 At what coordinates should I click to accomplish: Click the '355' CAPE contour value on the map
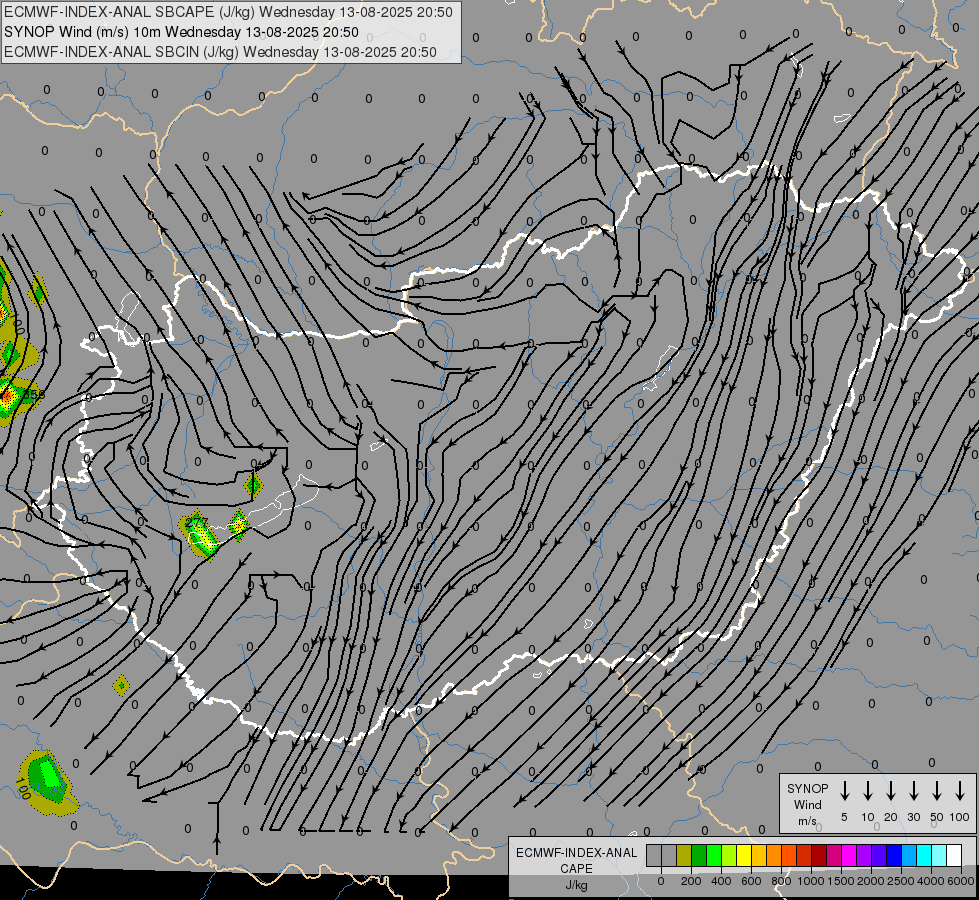(x=33, y=395)
